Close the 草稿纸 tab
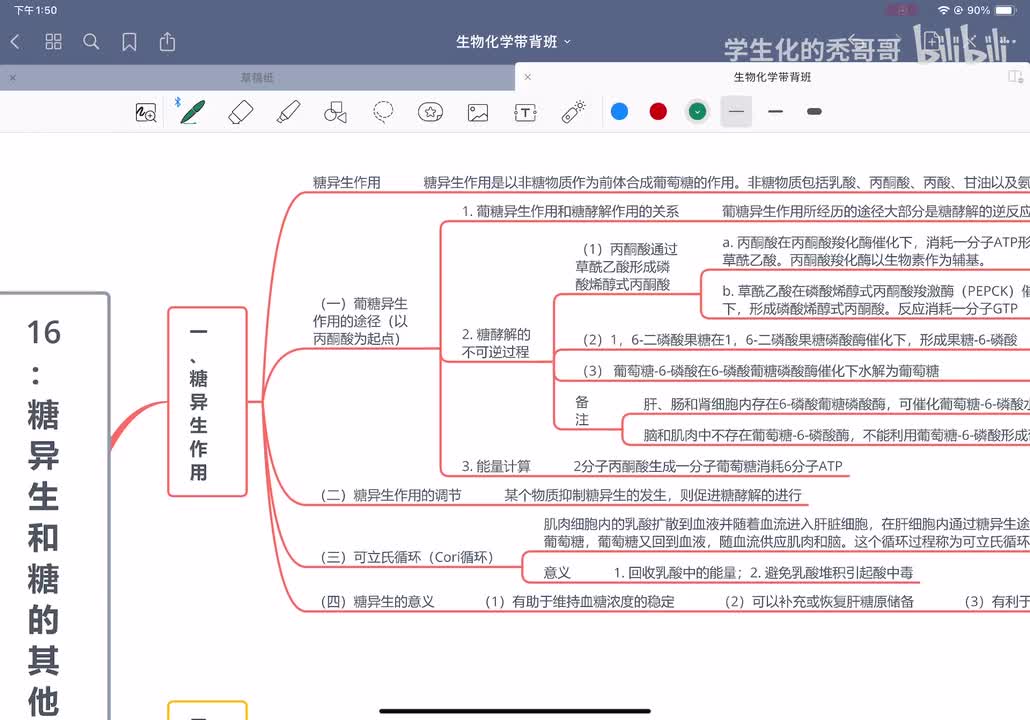The height and width of the screenshot is (720, 1030). (12, 78)
